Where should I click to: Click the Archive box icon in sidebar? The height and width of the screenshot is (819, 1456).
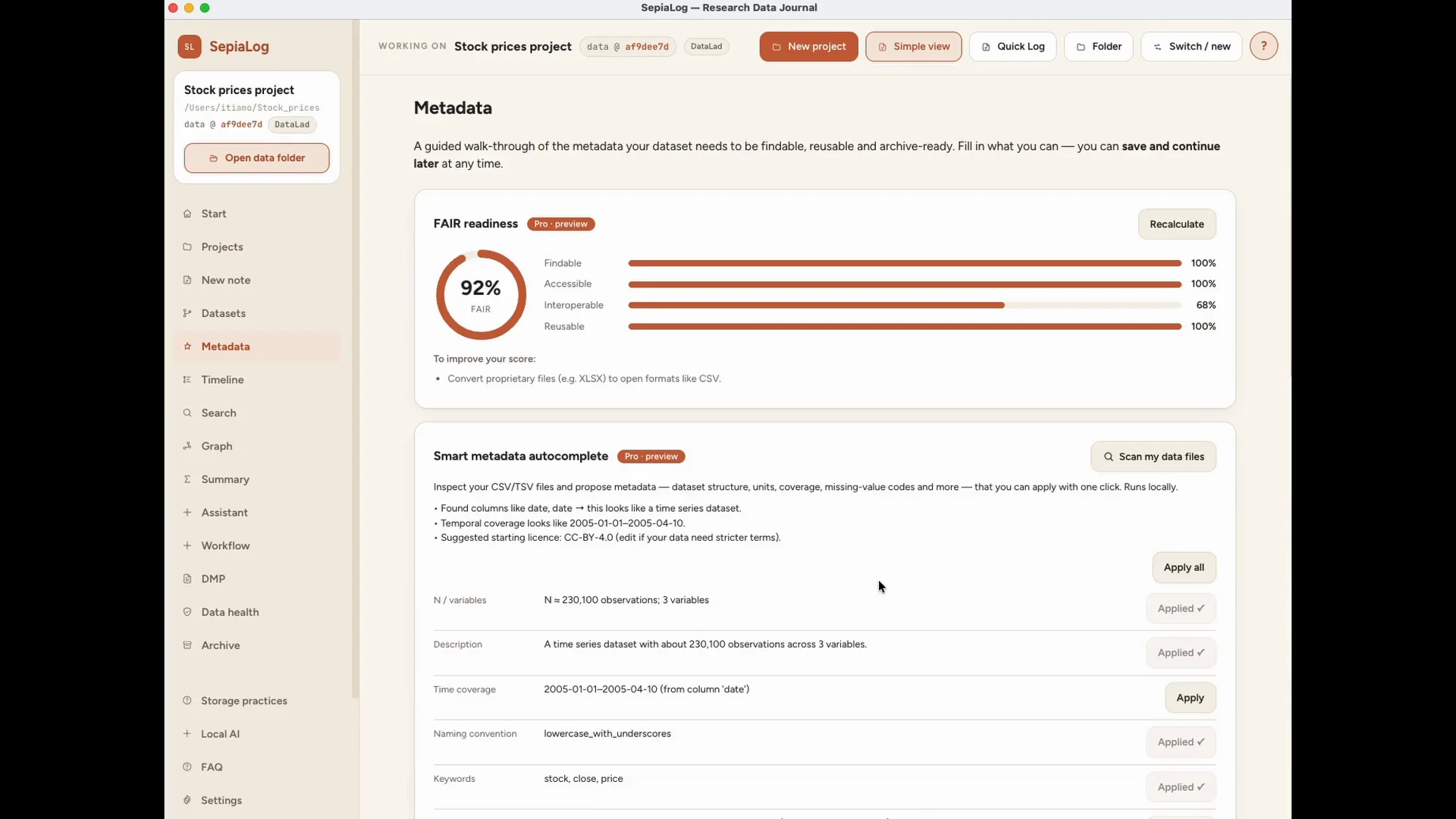[x=187, y=645]
